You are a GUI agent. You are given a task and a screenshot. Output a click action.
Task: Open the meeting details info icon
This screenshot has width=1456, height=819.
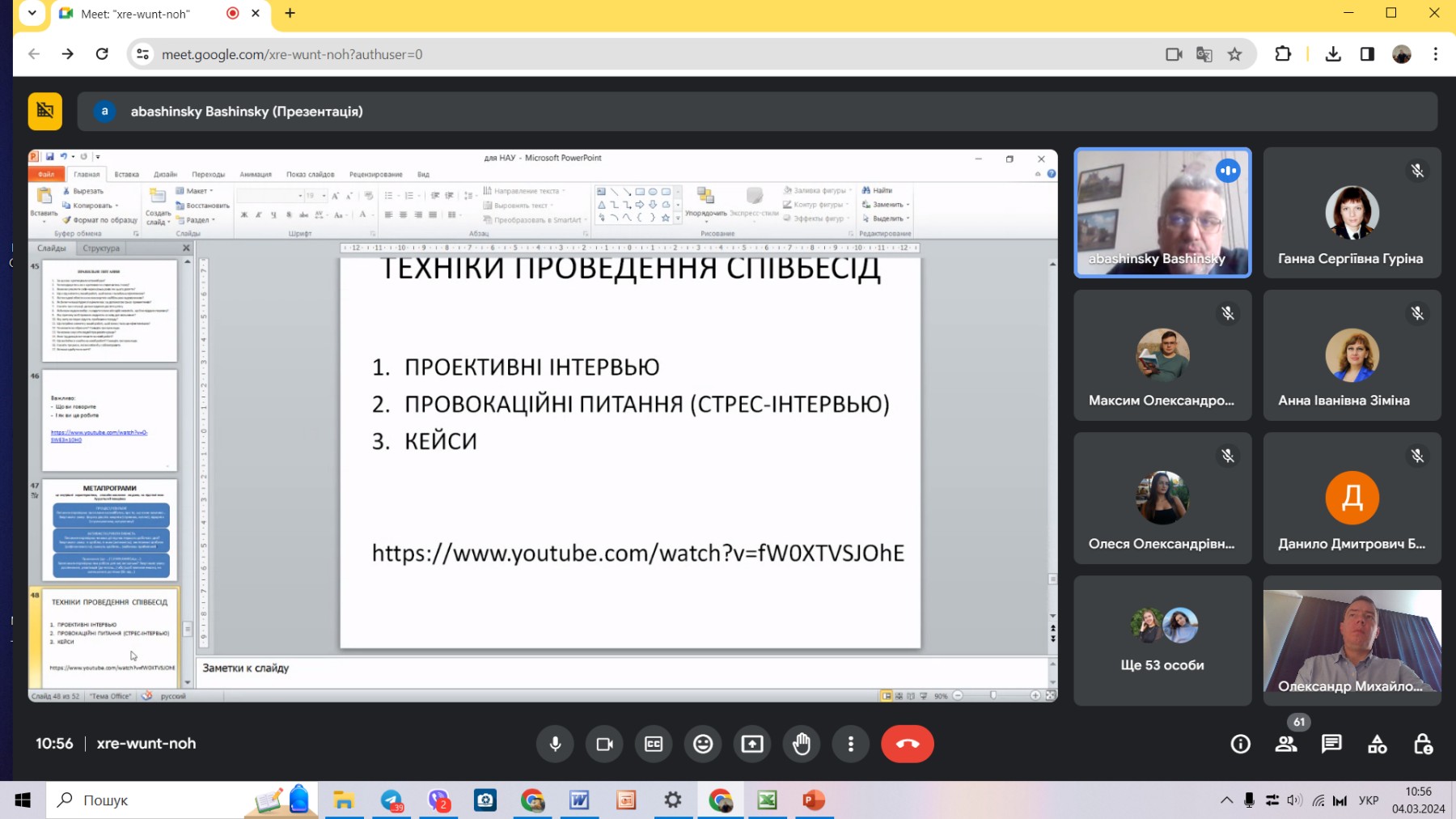1240,744
